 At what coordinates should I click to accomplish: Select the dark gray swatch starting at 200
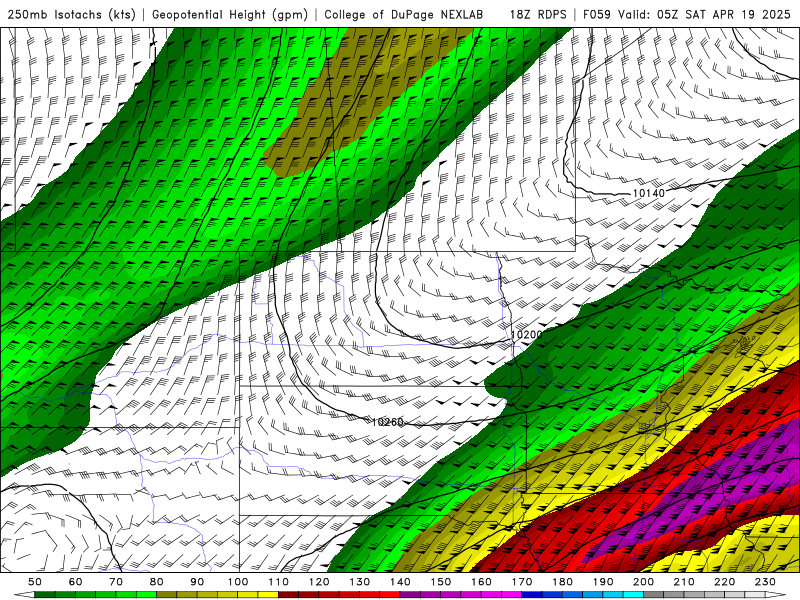pos(654,594)
